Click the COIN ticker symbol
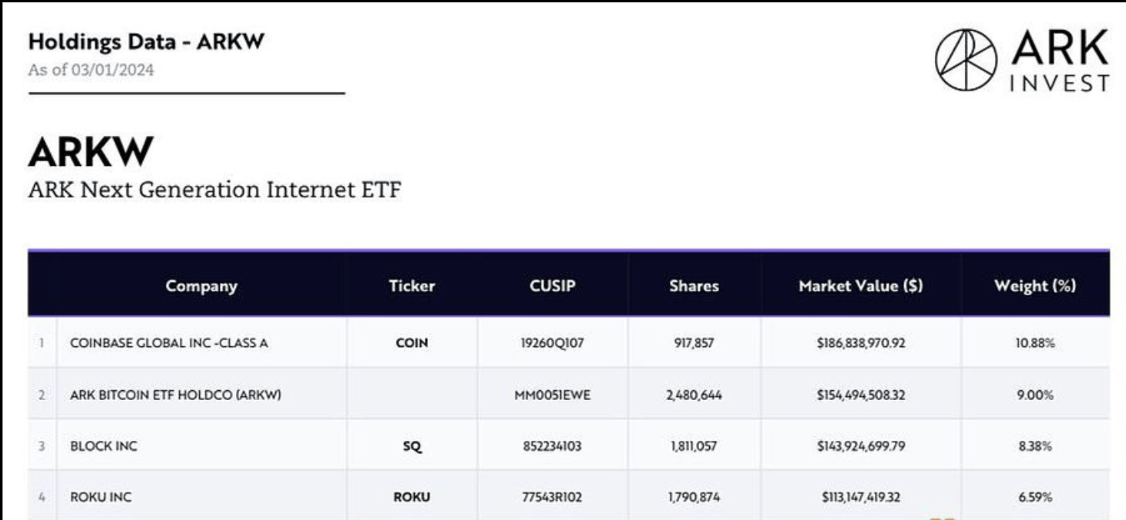This screenshot has width=1126, height=520. point(412,343)
